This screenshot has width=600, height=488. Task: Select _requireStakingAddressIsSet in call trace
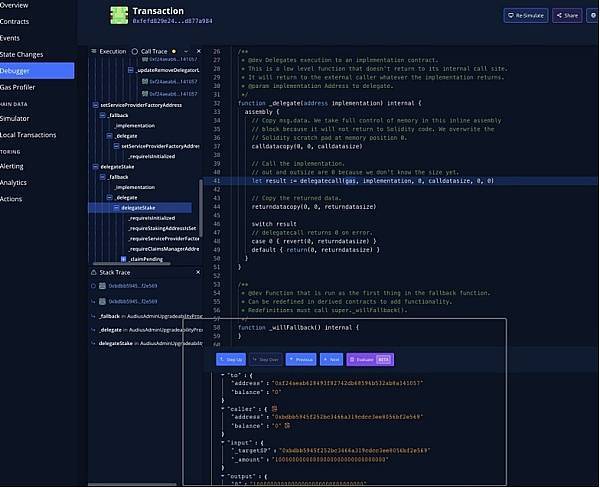click(x=162, y=228)
